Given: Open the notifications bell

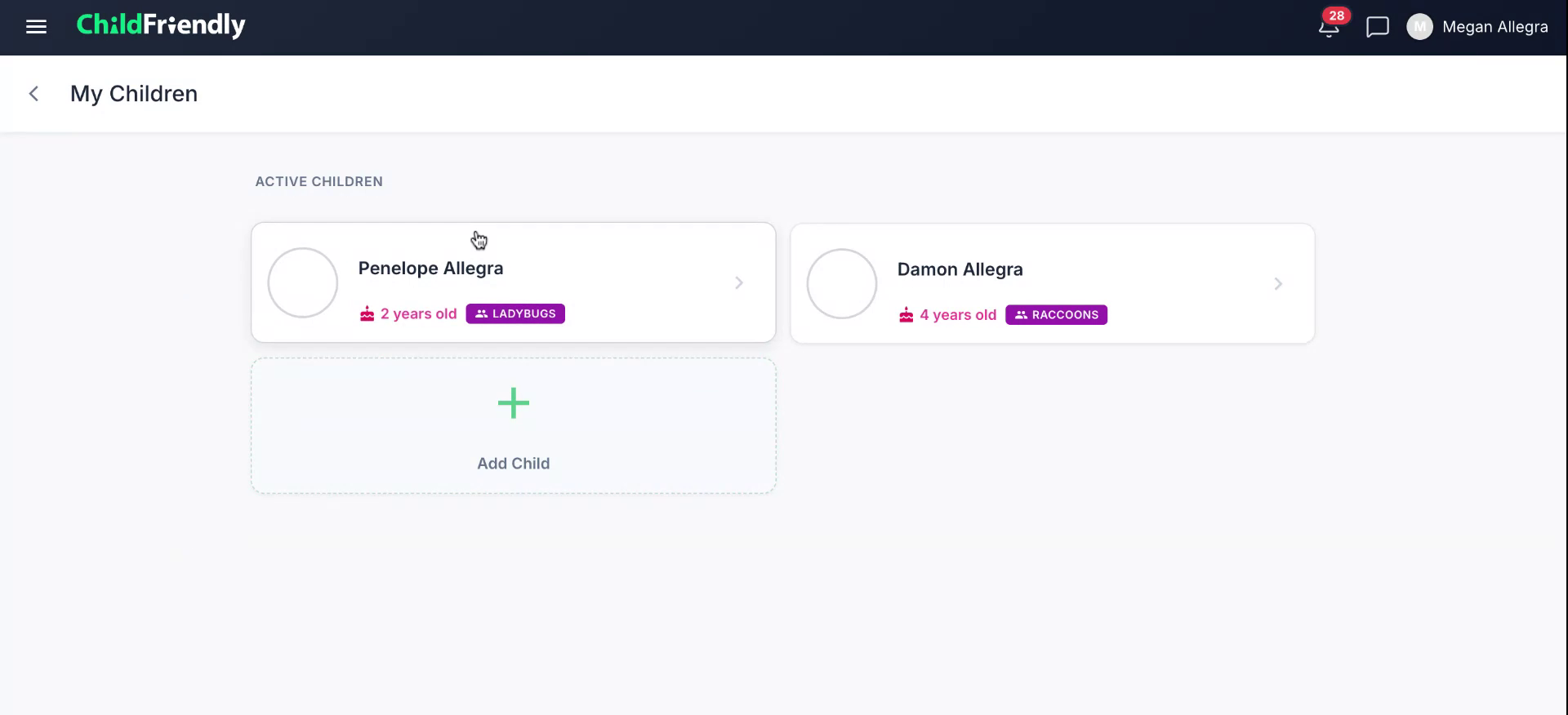Looking at the screenshot, I should coord(1329,29).
